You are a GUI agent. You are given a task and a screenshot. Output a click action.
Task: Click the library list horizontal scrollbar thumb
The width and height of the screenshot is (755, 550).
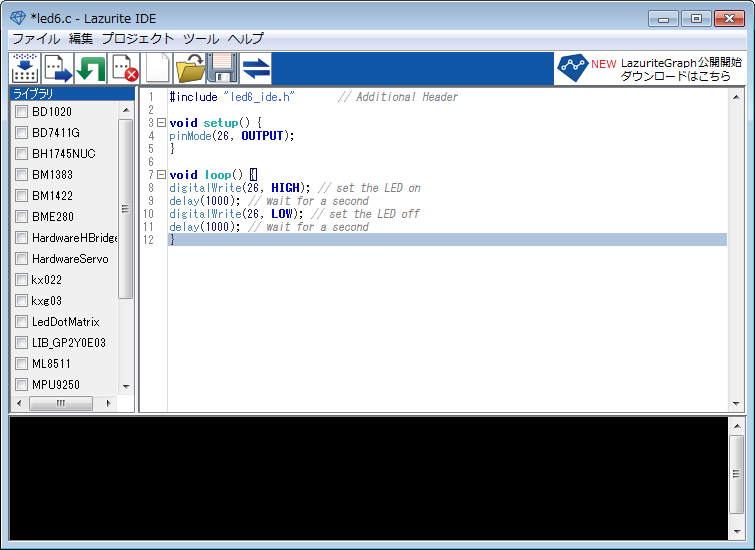(61, 403)
